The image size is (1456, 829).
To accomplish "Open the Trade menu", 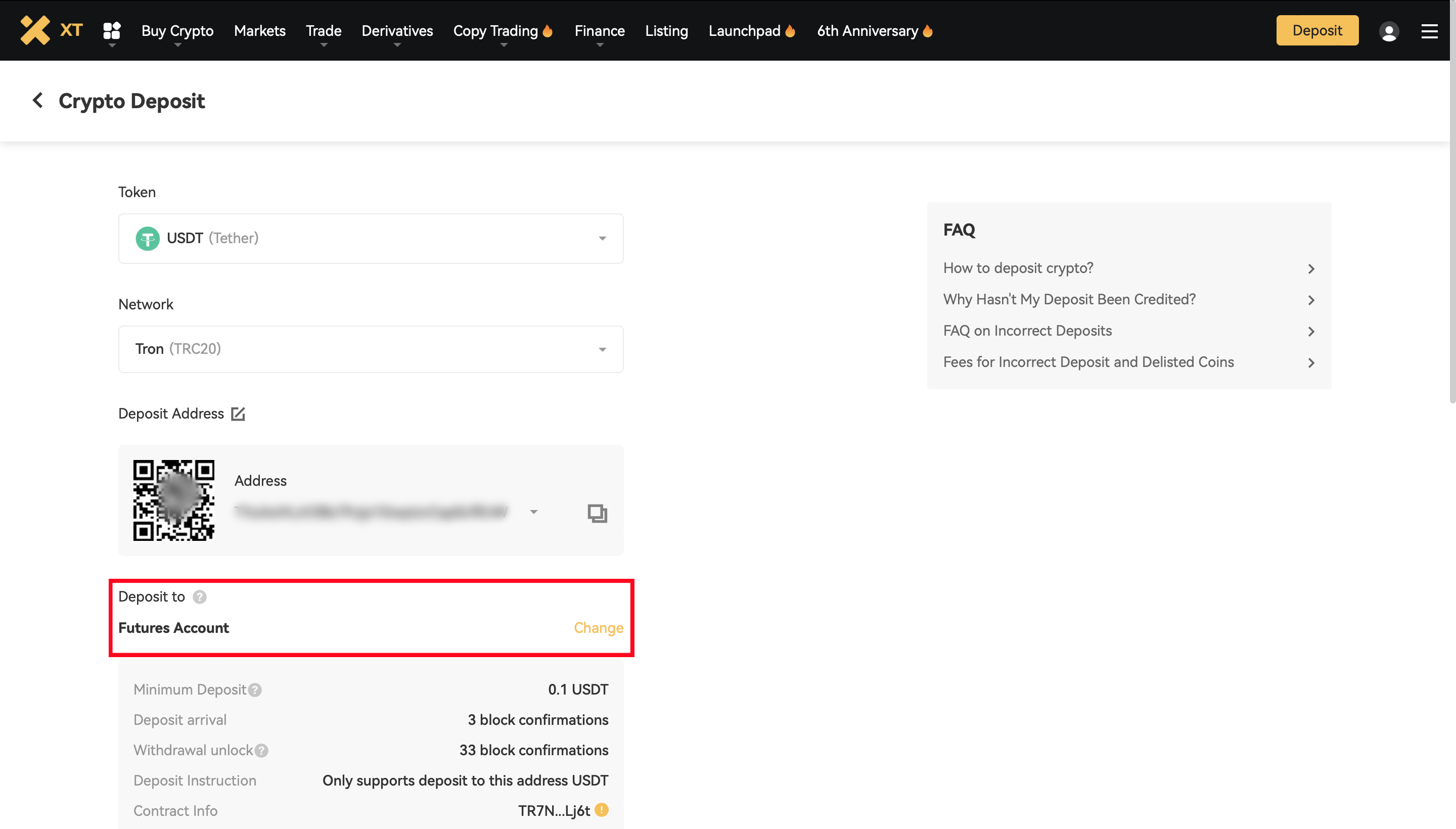I will [x=324, y=31].
